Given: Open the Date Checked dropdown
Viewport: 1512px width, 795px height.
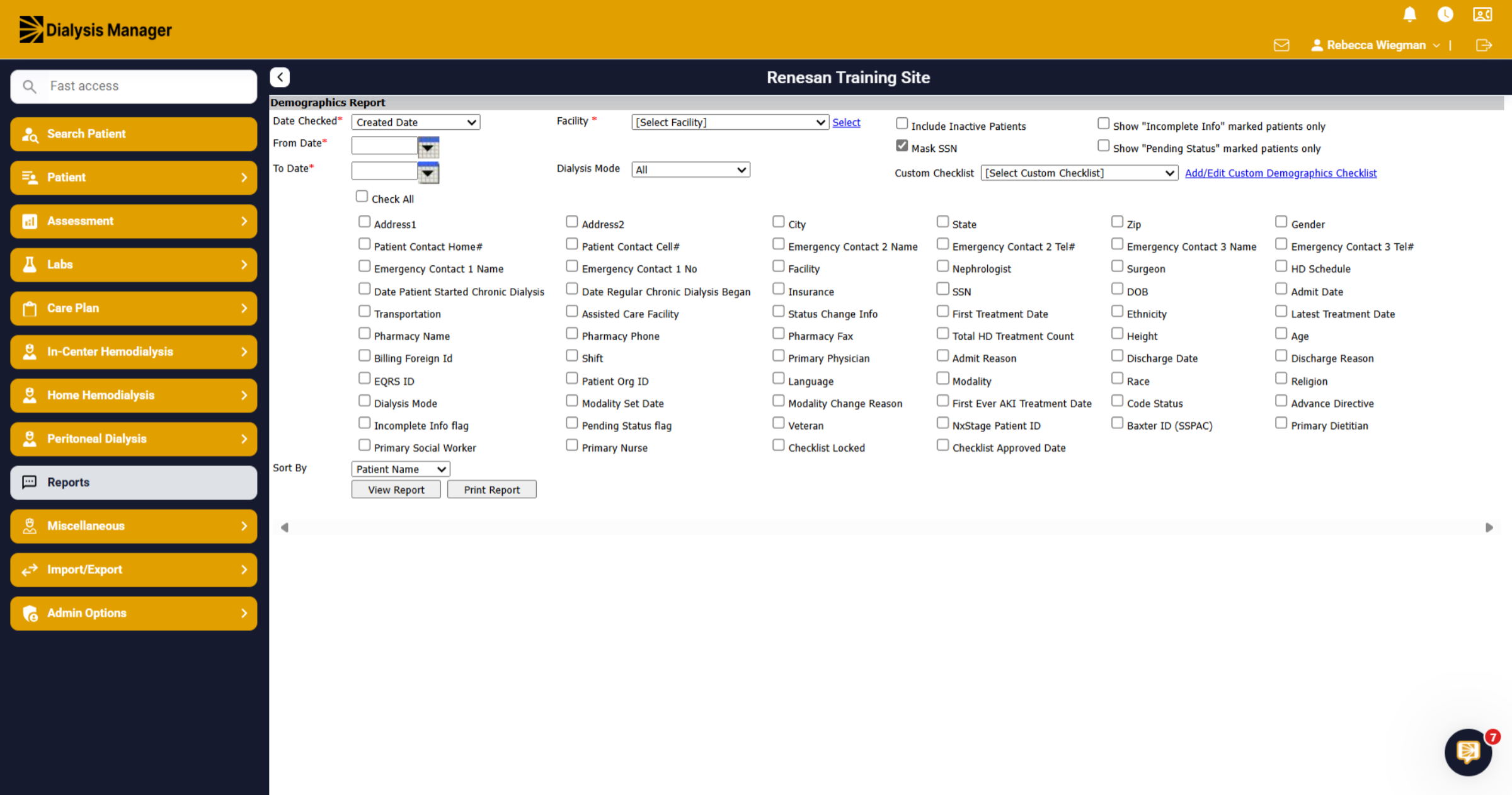Looking at the screenshot, I should tap(416, 122).
